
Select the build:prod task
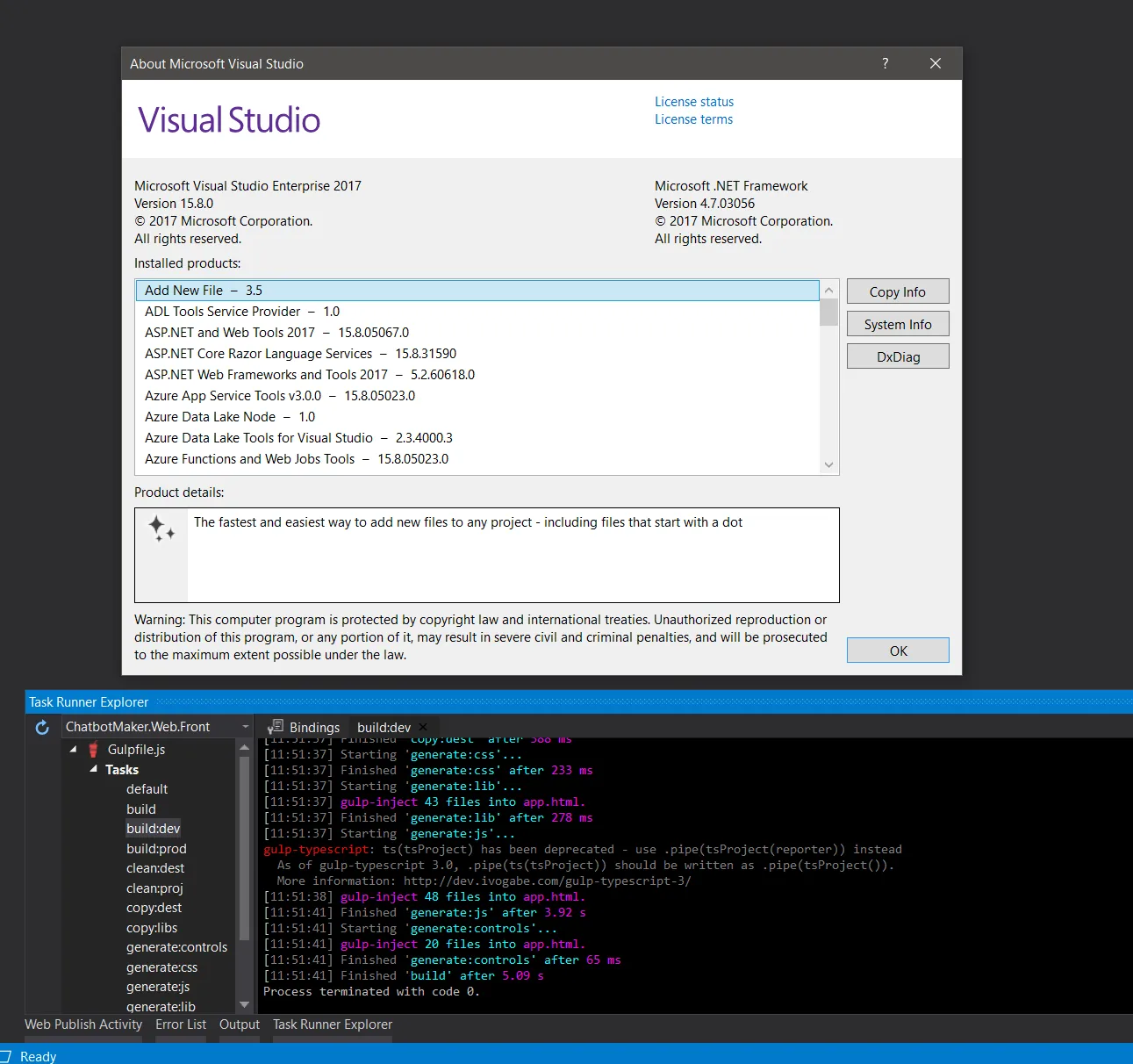point(156,849)
